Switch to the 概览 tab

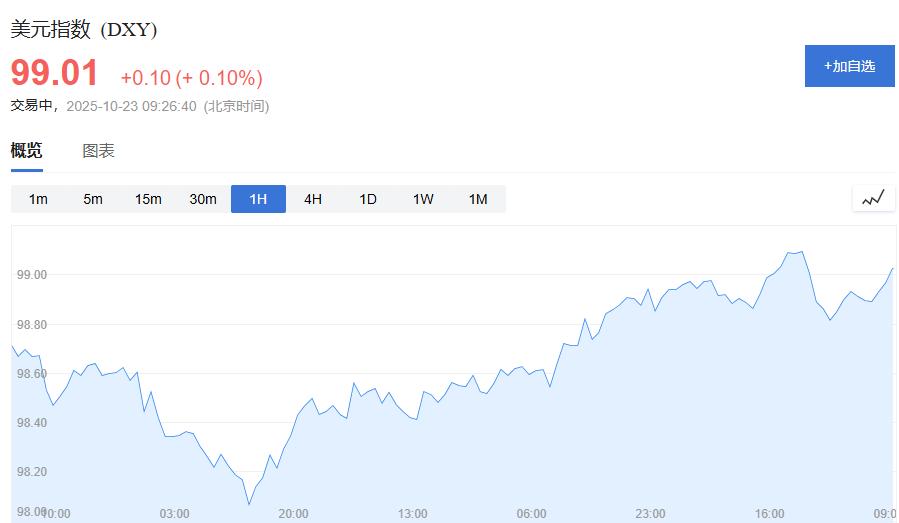27,151
